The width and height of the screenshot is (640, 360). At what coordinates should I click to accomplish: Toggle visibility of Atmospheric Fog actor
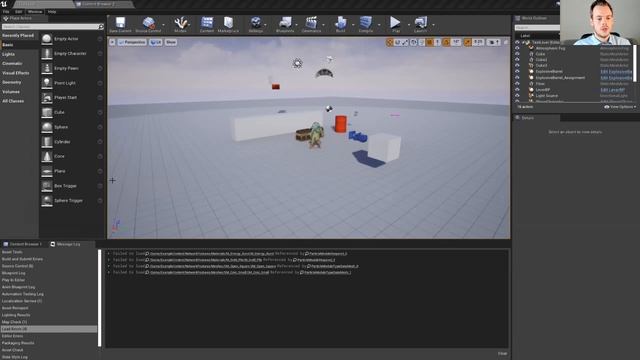tap(517, 48)
